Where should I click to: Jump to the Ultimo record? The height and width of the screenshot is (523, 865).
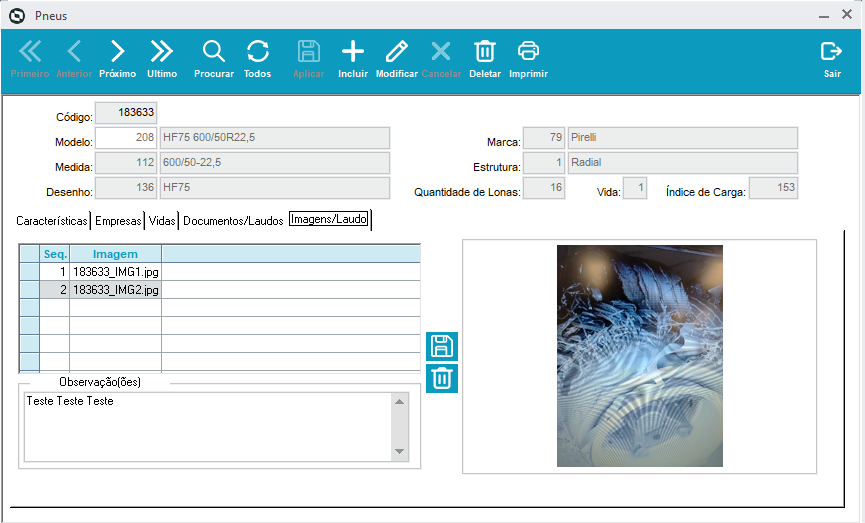click(162, 58)
